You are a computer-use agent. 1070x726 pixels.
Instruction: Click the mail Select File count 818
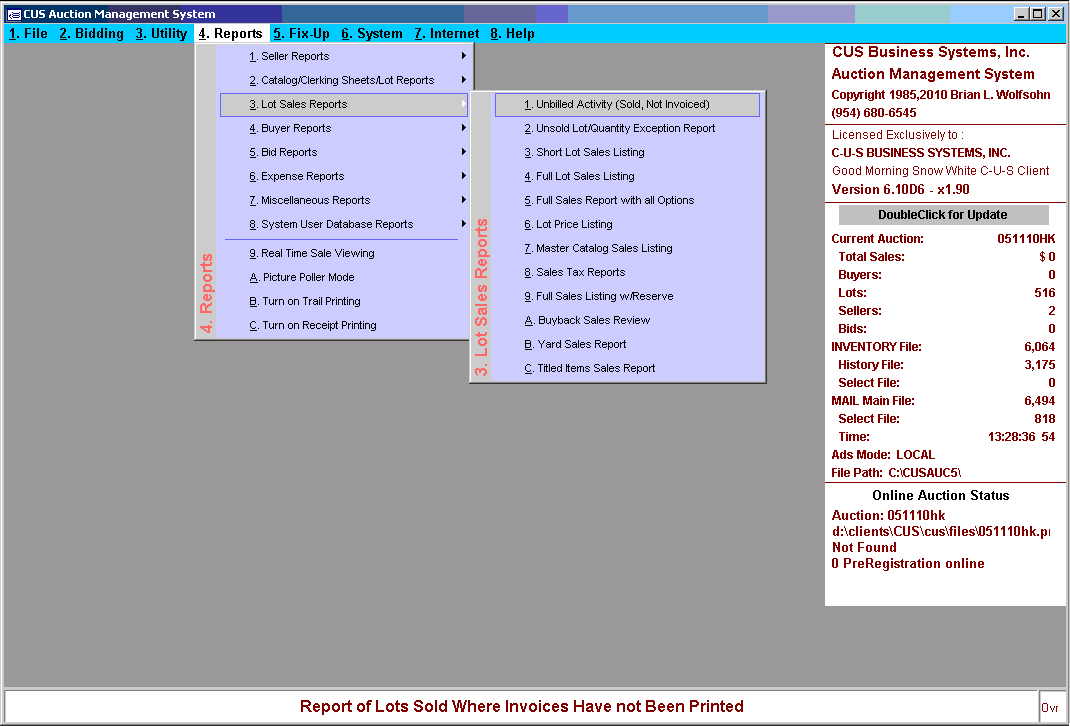(x=1045, y=418)
